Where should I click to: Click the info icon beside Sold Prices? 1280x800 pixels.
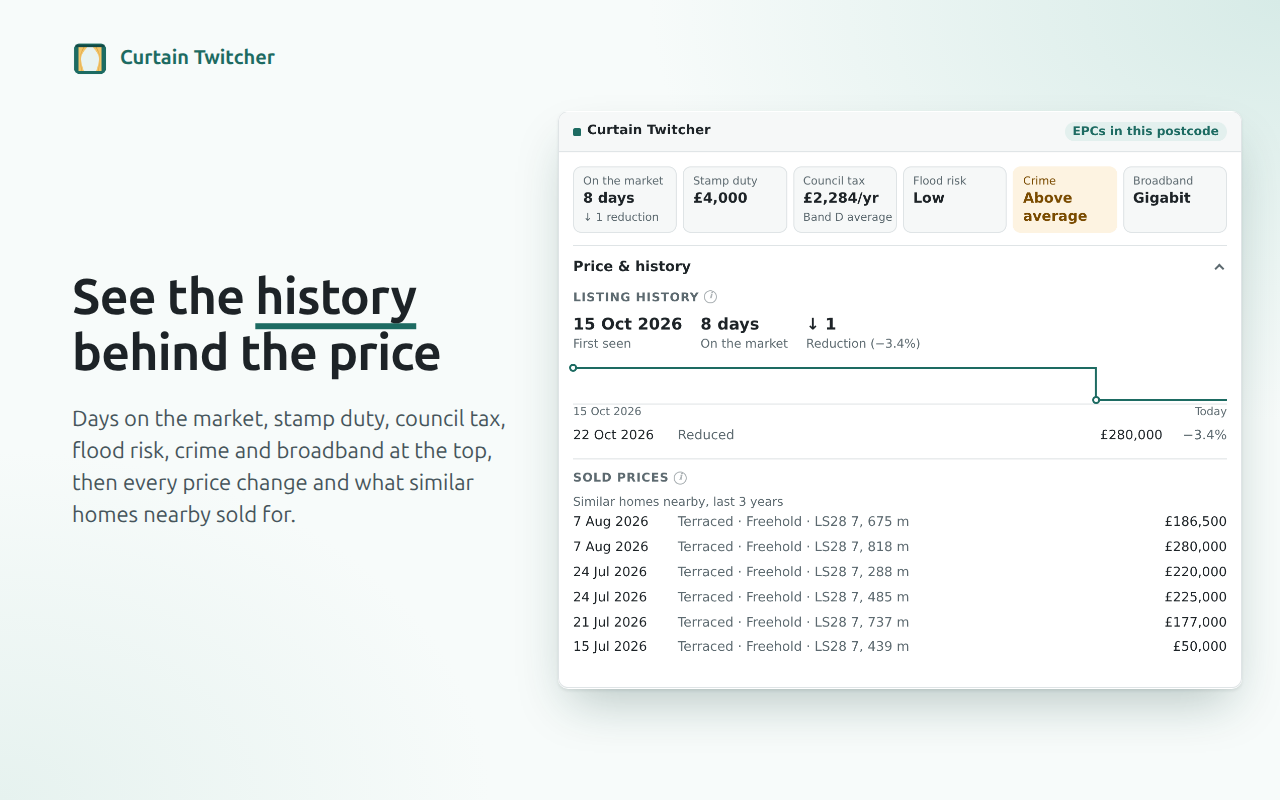point(680,478)
